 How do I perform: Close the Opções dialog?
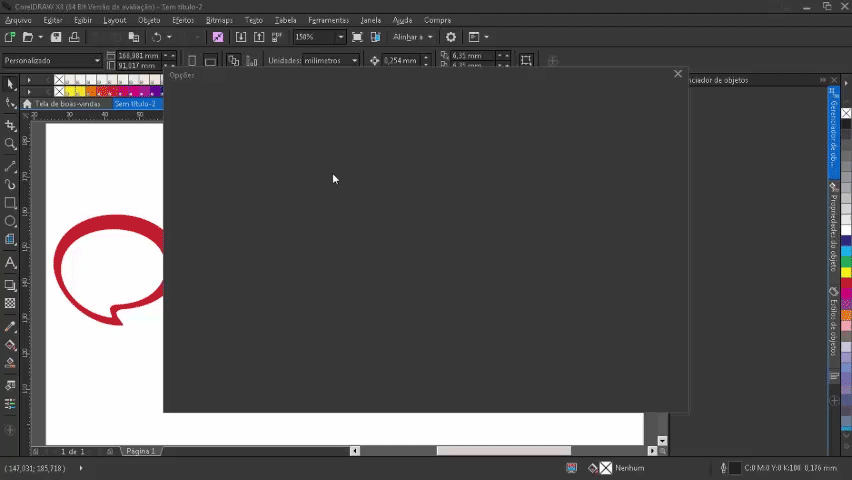678,74
